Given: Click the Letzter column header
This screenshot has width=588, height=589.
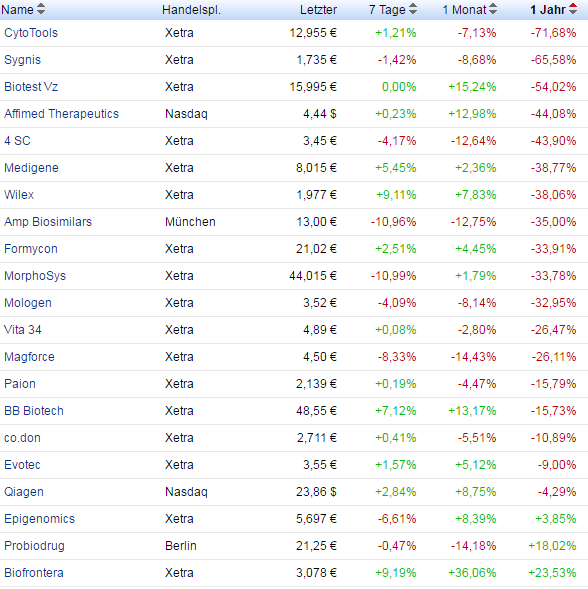Looking at the screenshot, I should (318, 10).
